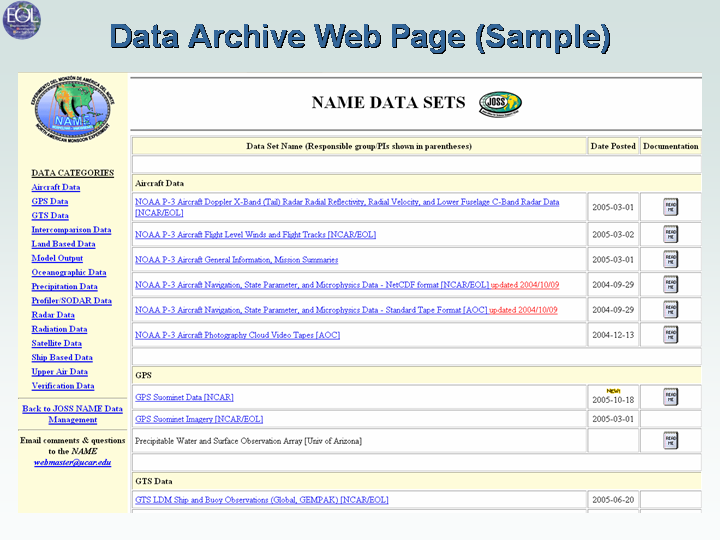Open README for NetCDF format dataset

670,285
